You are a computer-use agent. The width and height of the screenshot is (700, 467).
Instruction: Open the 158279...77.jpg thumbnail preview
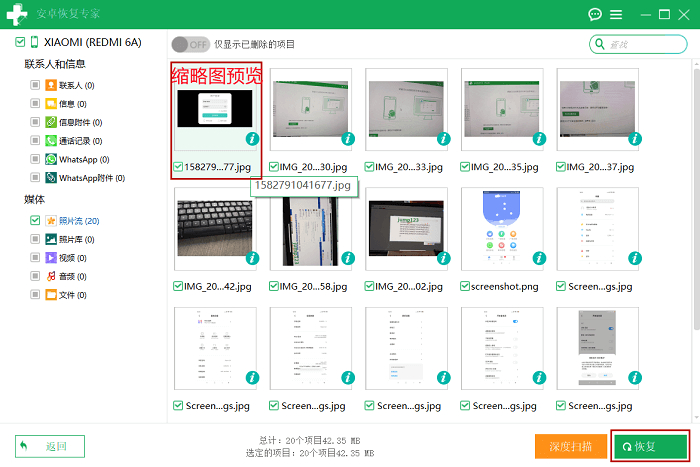[x=215, y=109]
